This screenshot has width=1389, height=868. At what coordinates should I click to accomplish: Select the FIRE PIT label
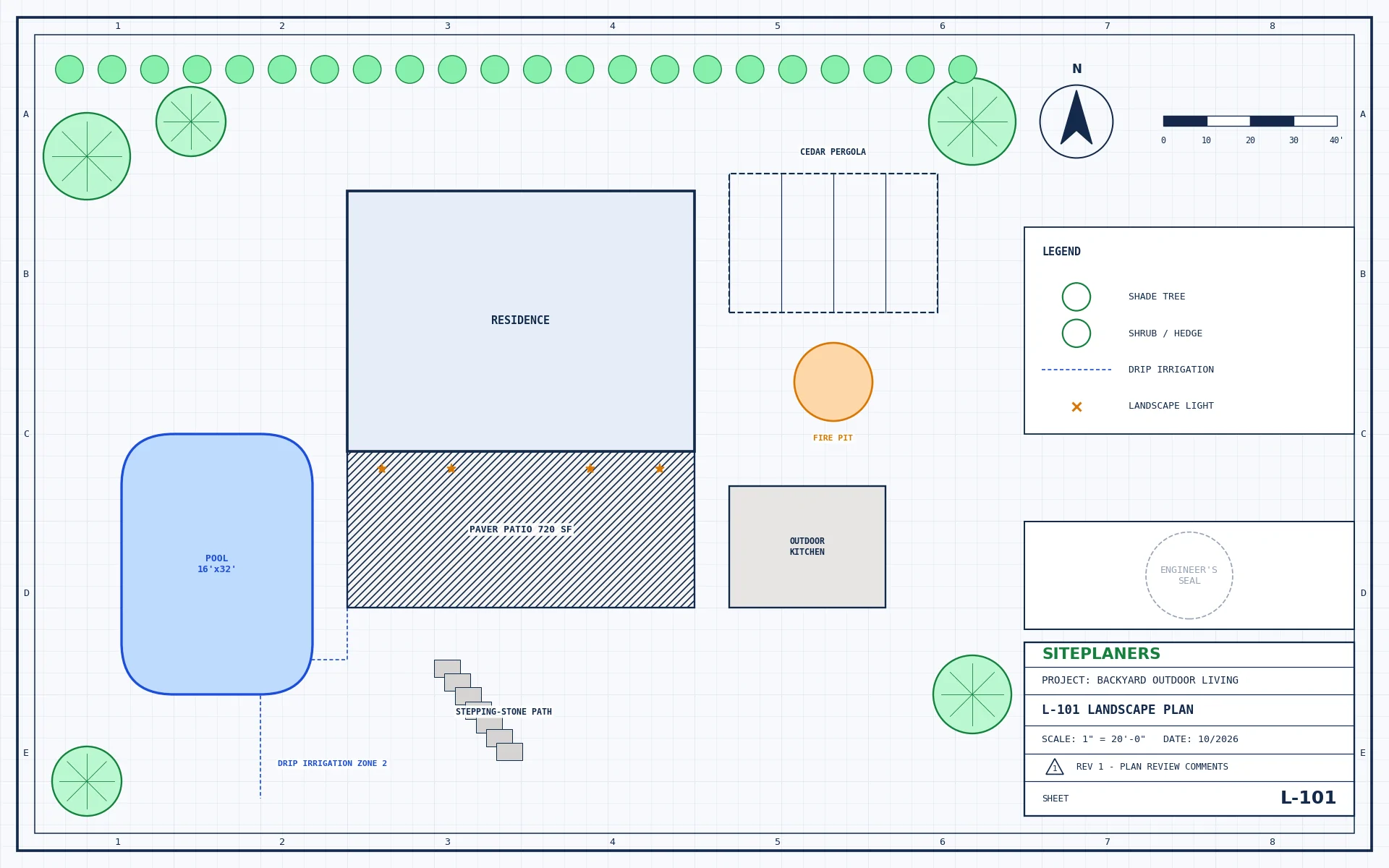[x=833, y=438]
